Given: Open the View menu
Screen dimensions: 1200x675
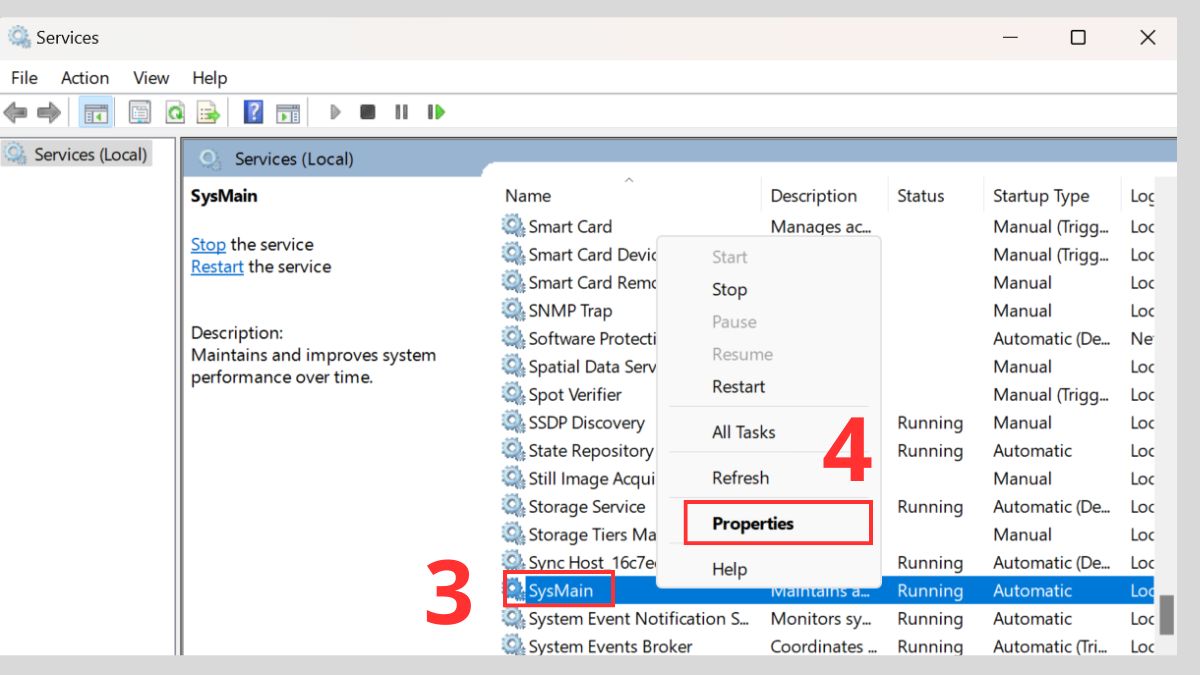Looking at the screenshot, I should click(151, 78).
